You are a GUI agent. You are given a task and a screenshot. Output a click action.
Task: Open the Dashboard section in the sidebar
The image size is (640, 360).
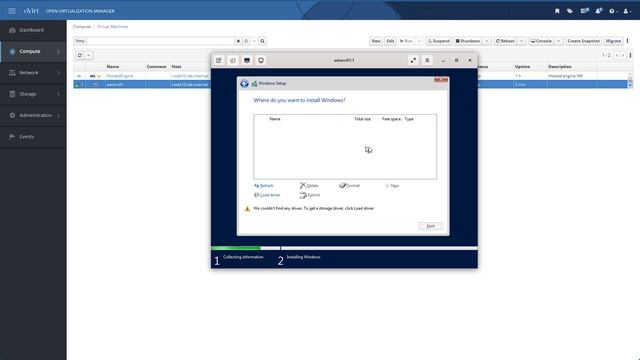33,30
